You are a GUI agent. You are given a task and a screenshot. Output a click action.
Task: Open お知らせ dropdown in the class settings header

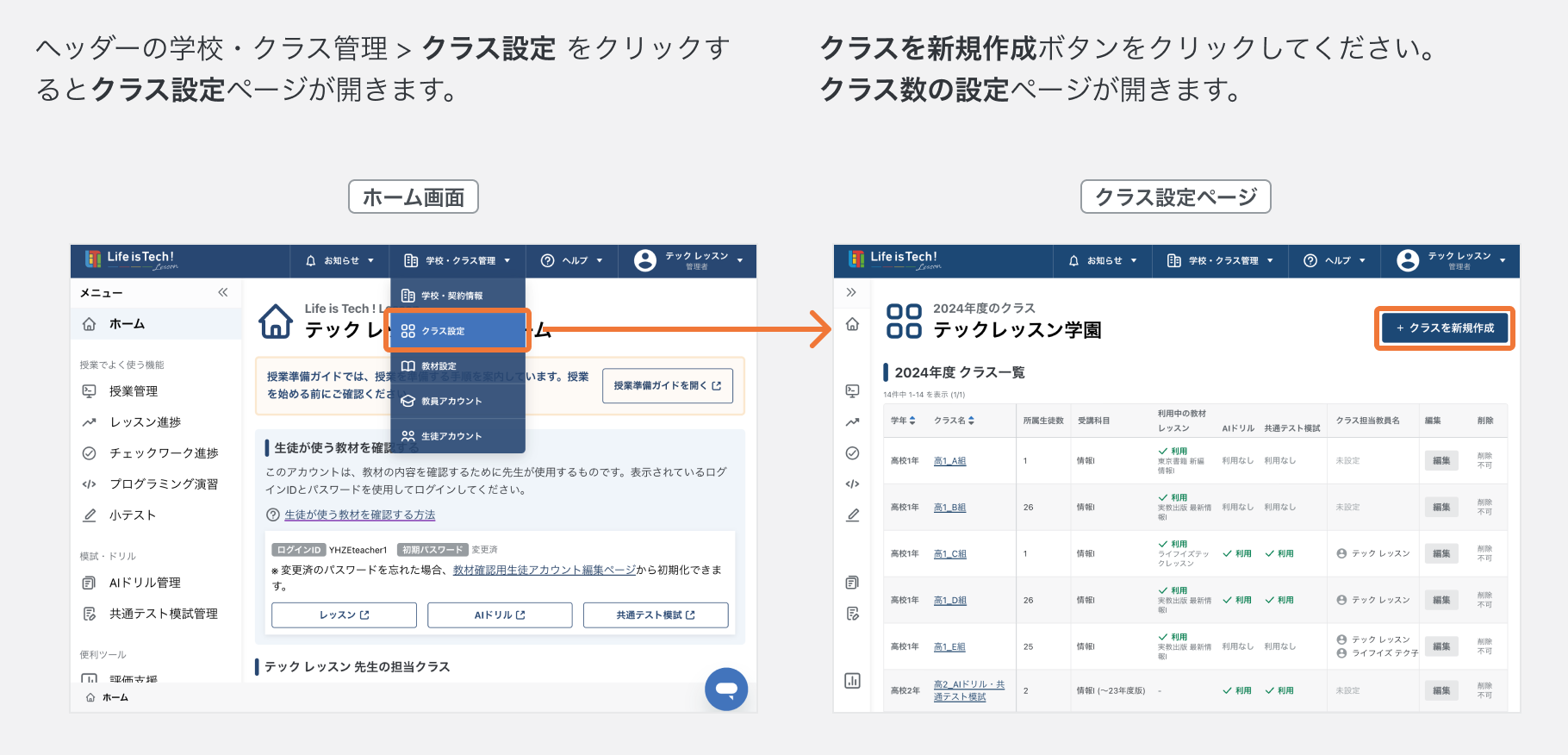point(1104,260)
